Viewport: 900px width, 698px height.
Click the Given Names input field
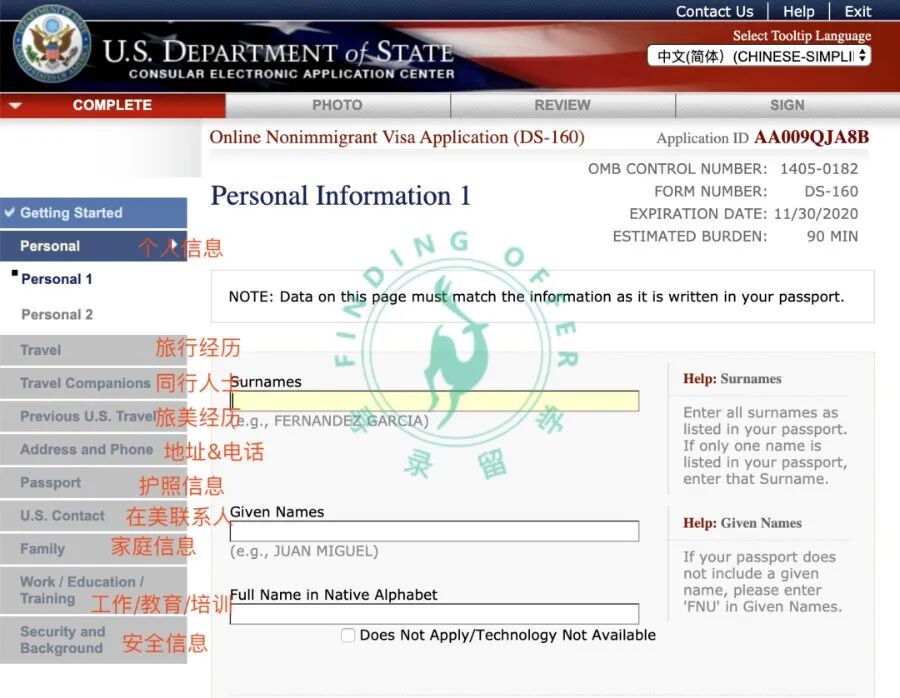435,530
